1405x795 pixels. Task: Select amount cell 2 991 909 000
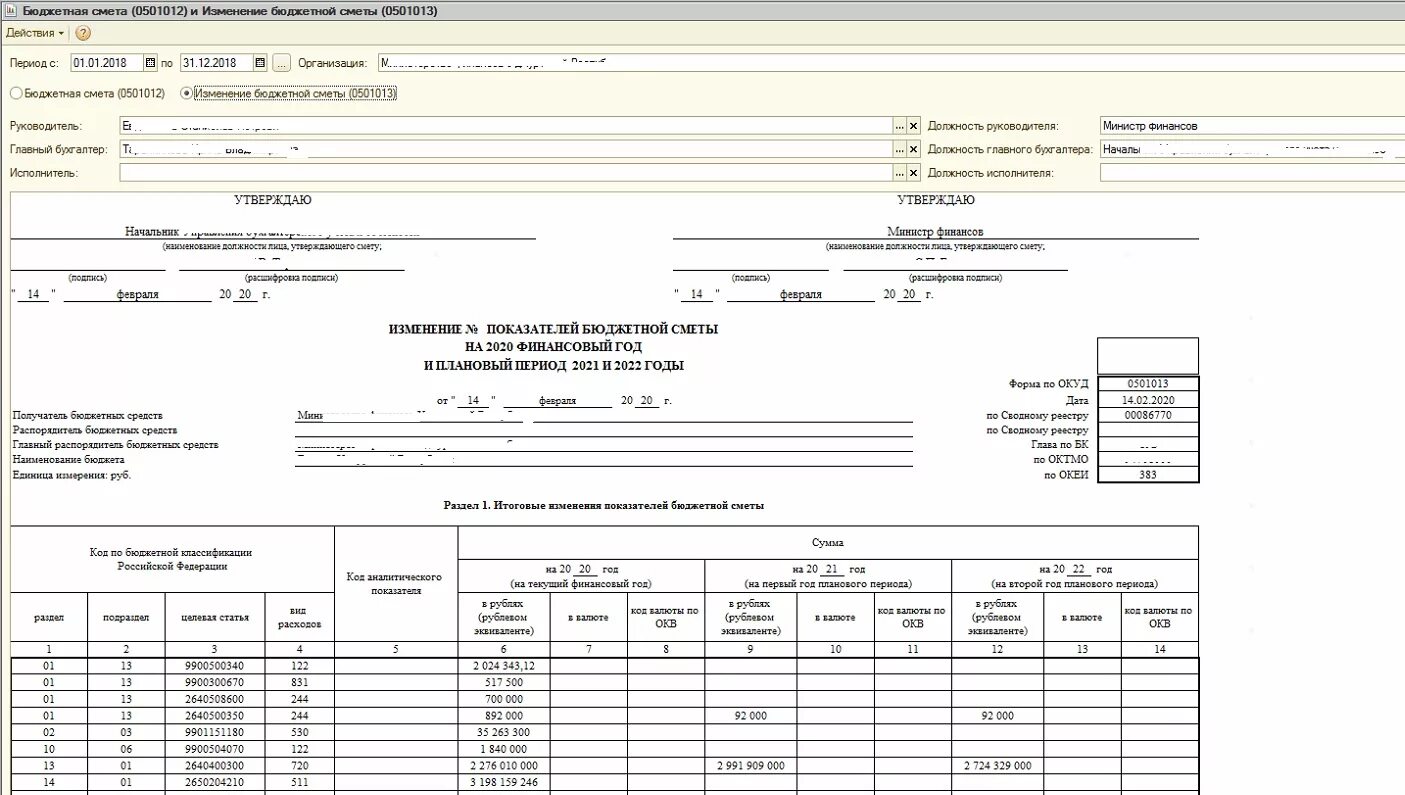(x=751, y=765)
